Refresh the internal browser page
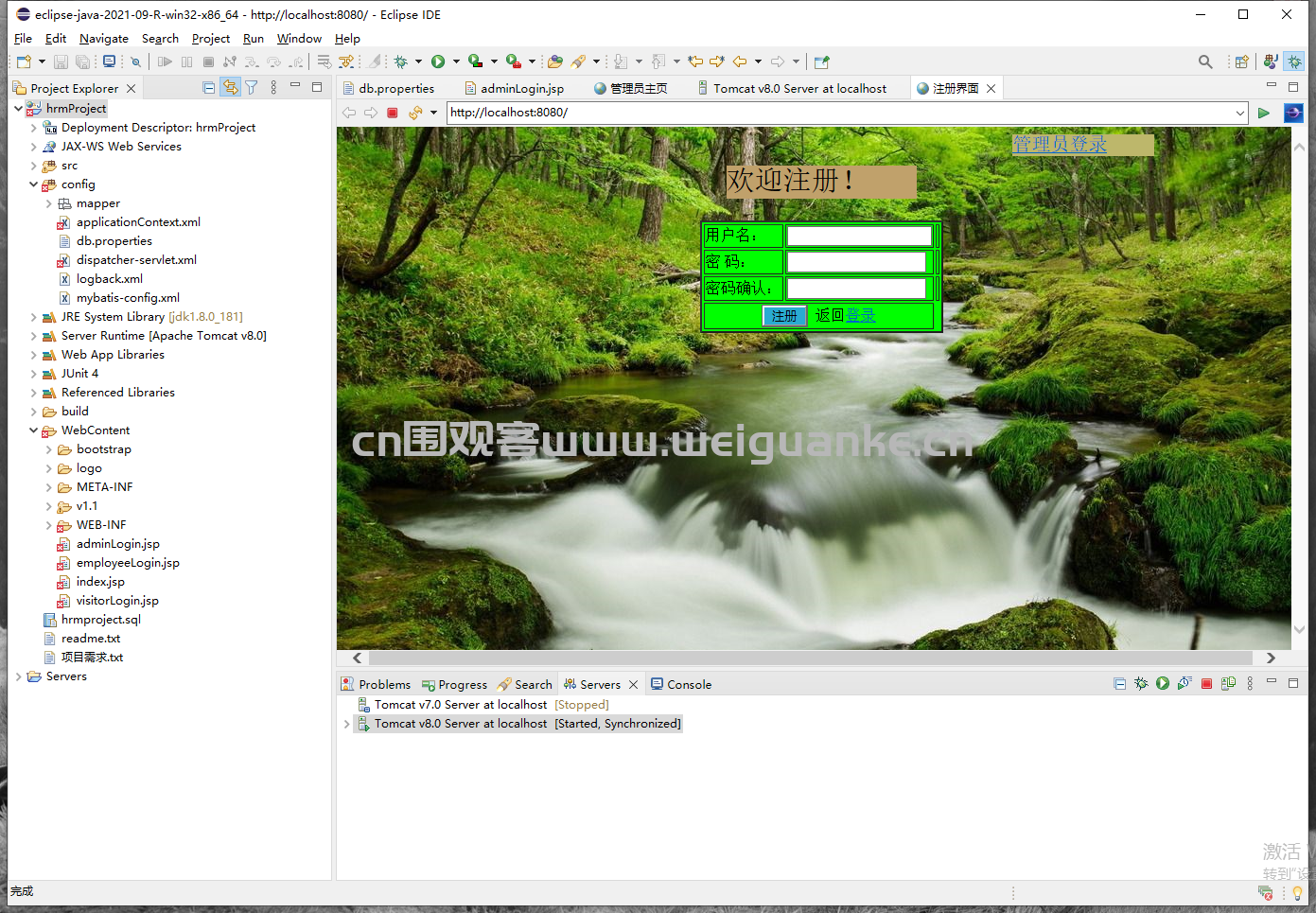 414,113
